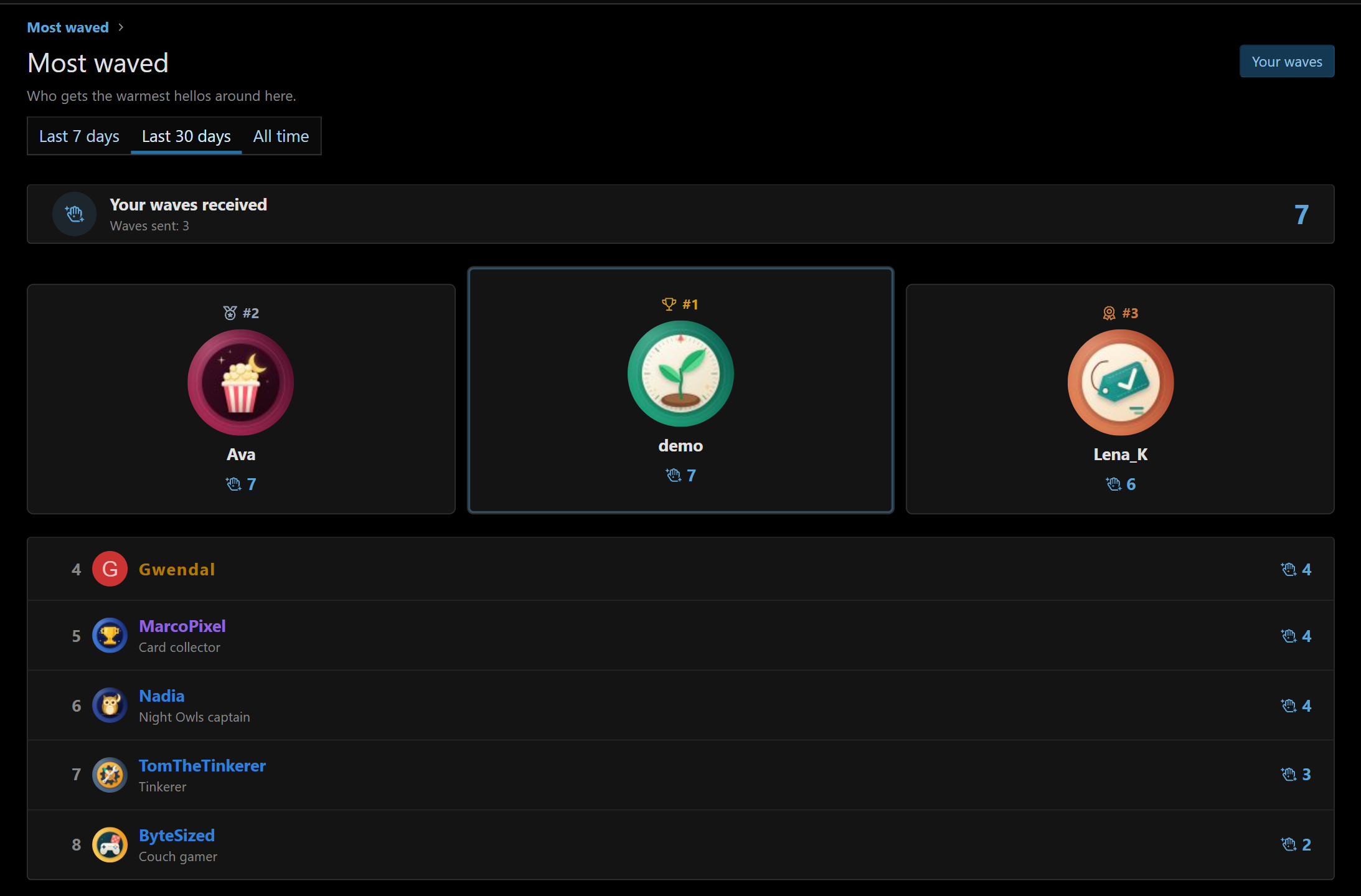
Task: Click MarcoPixel's trophy avatar
Action: [110, 635]
